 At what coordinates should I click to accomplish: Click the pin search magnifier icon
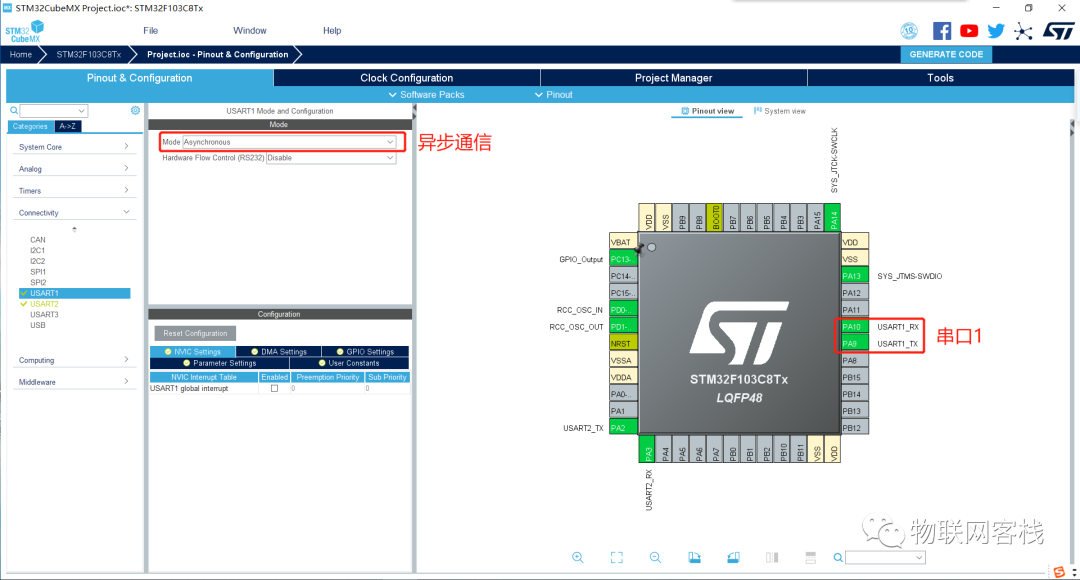(x=838, y=557)
